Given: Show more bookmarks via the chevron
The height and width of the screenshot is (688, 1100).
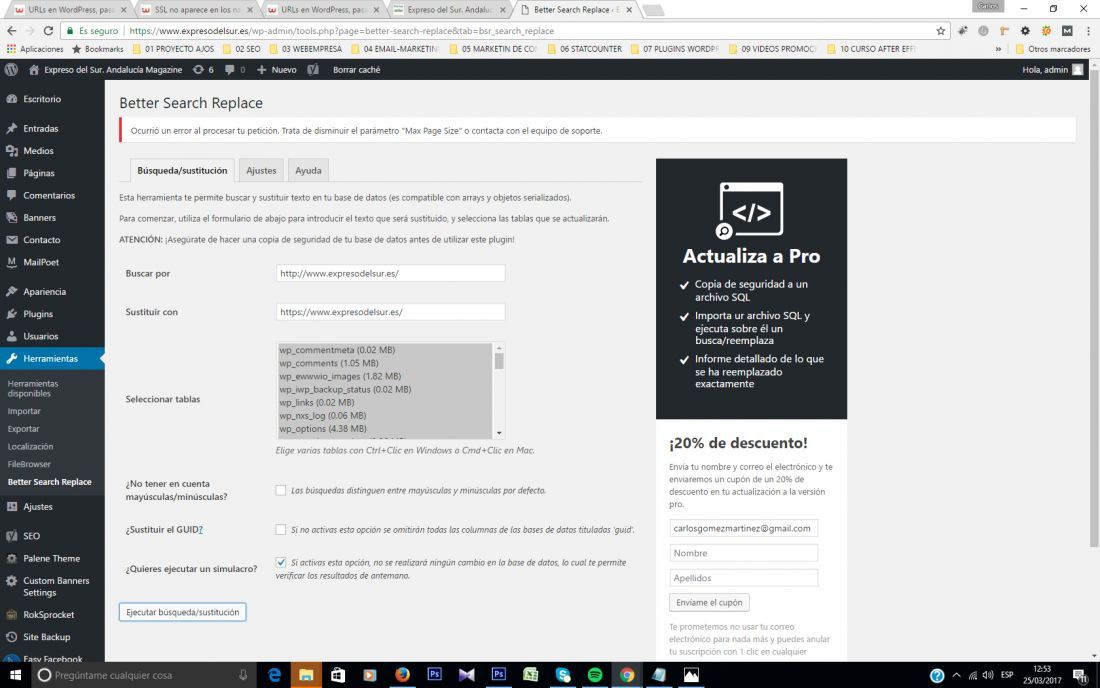Looking at the screenshot, I should click(x=998, y=49).
